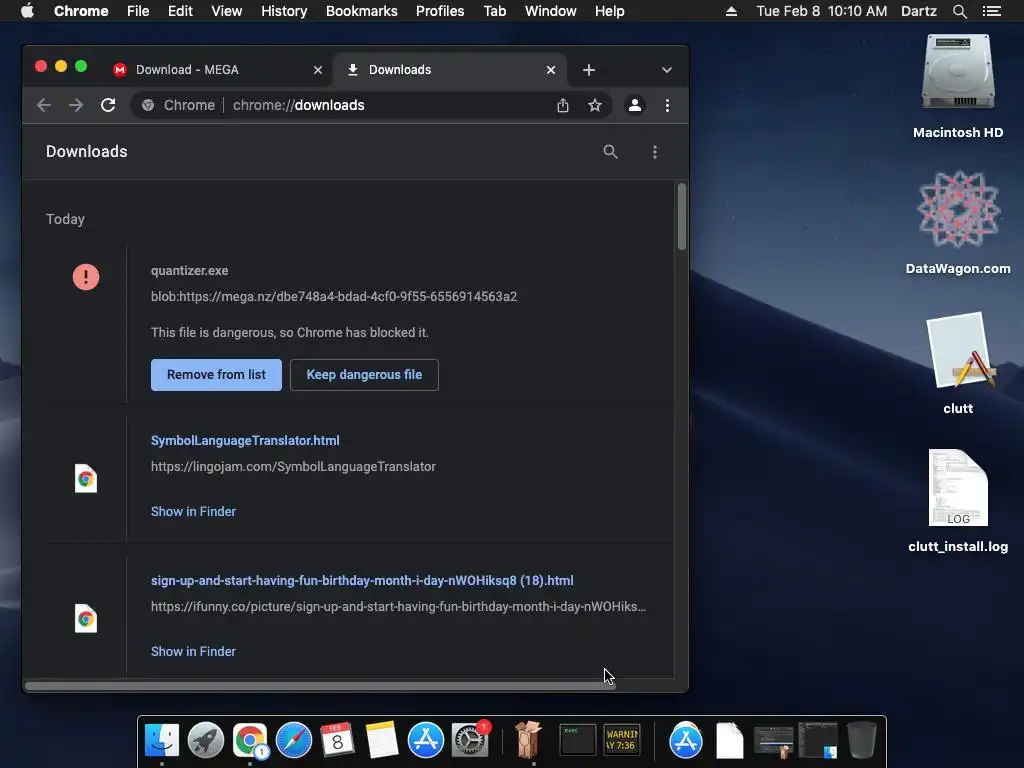The width and height of the screenshot is (1024, 768).
Task: Open Safari from the dock
Action: click(x=294, y=740)
